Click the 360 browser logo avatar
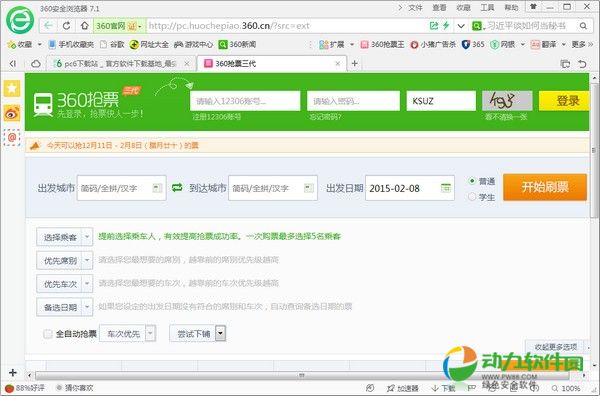The height and width of the screenshot is (396, 600). click(x=20, y=20)
